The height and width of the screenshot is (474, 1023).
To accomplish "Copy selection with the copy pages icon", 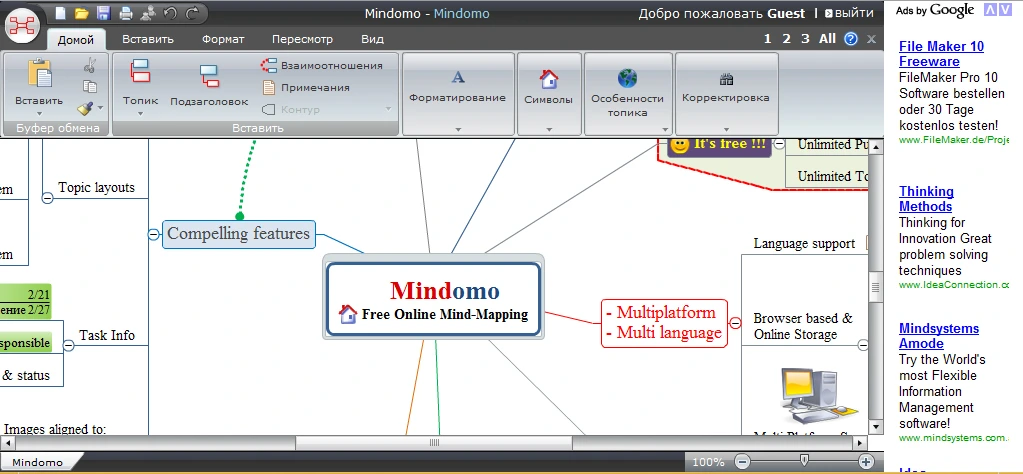I will tap(90, 87).
